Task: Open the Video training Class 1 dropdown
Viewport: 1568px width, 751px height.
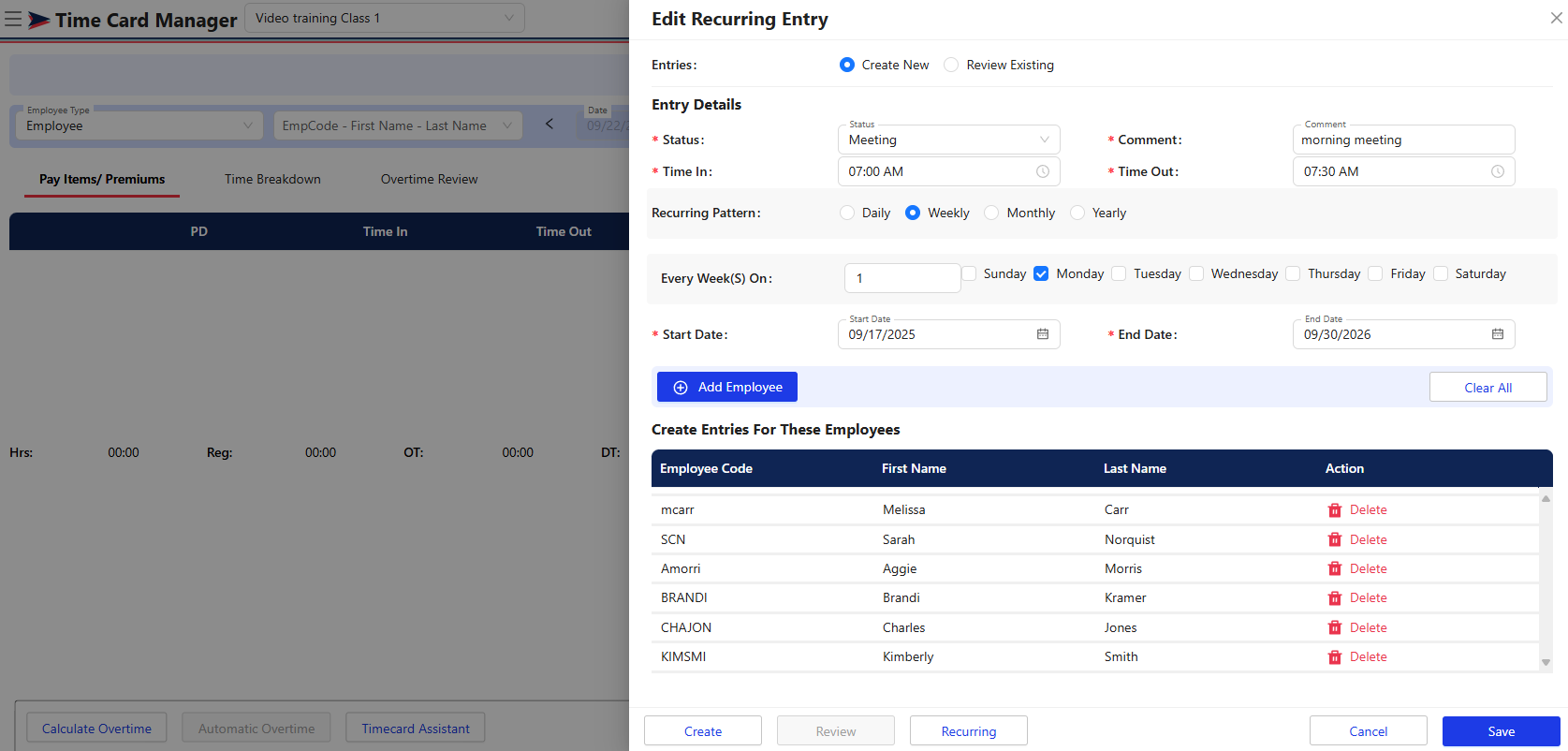Action: (x=384, y=18)
